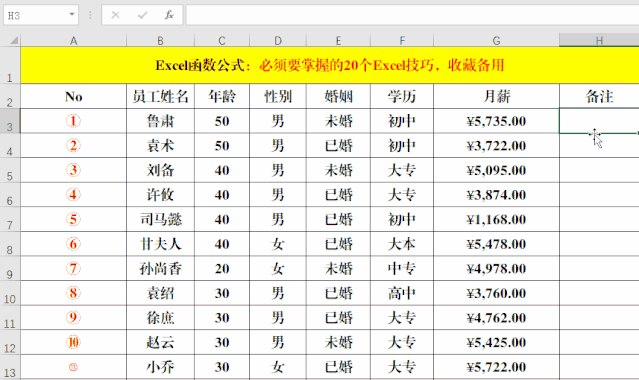
Task: Click the 备注 header cell
Action: point(599,96)
